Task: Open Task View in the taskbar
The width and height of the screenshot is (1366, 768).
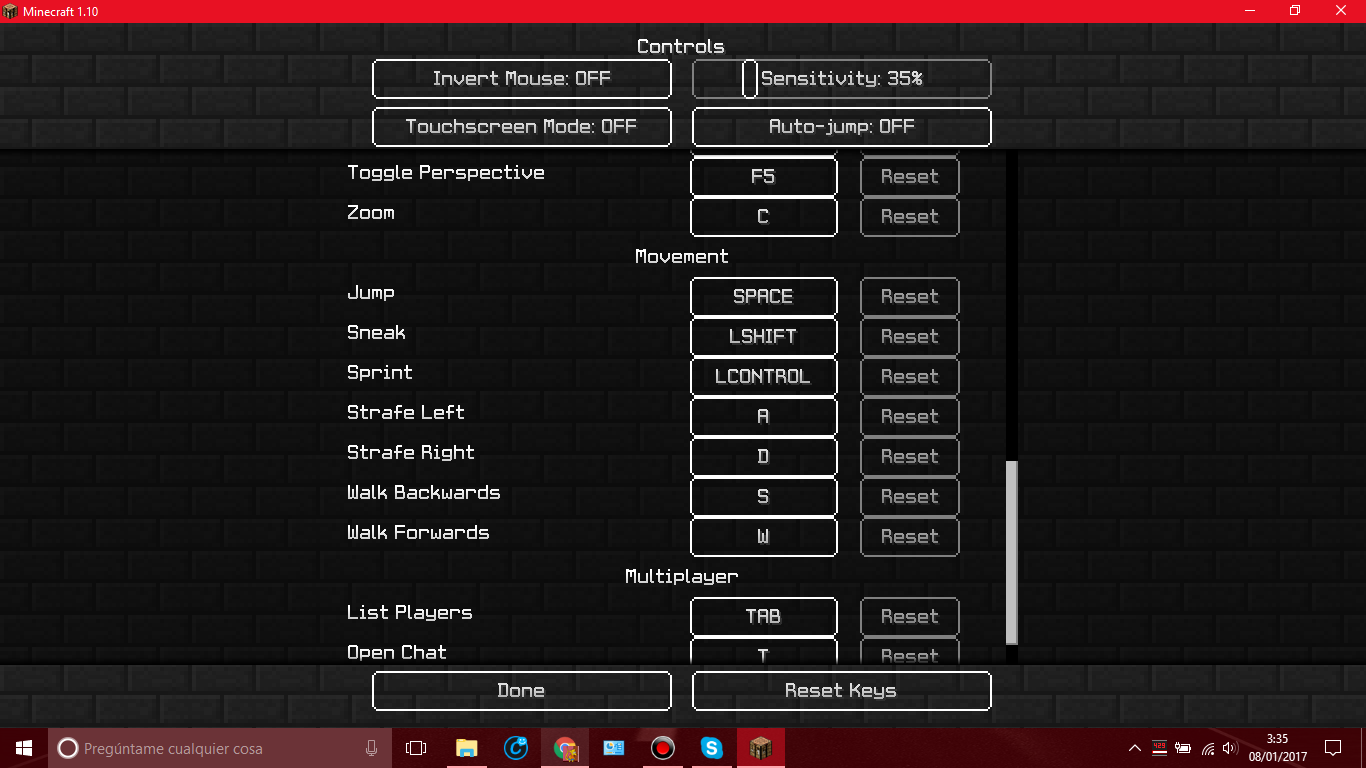Action: pyautogui.click(x=416, y=748)
